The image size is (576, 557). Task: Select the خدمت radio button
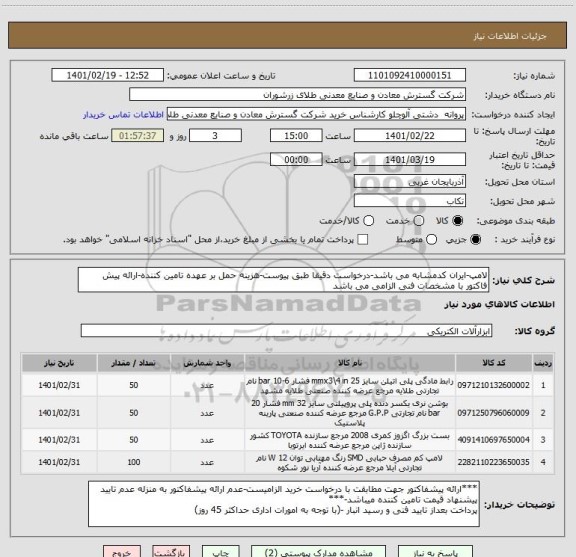[419, 221]
